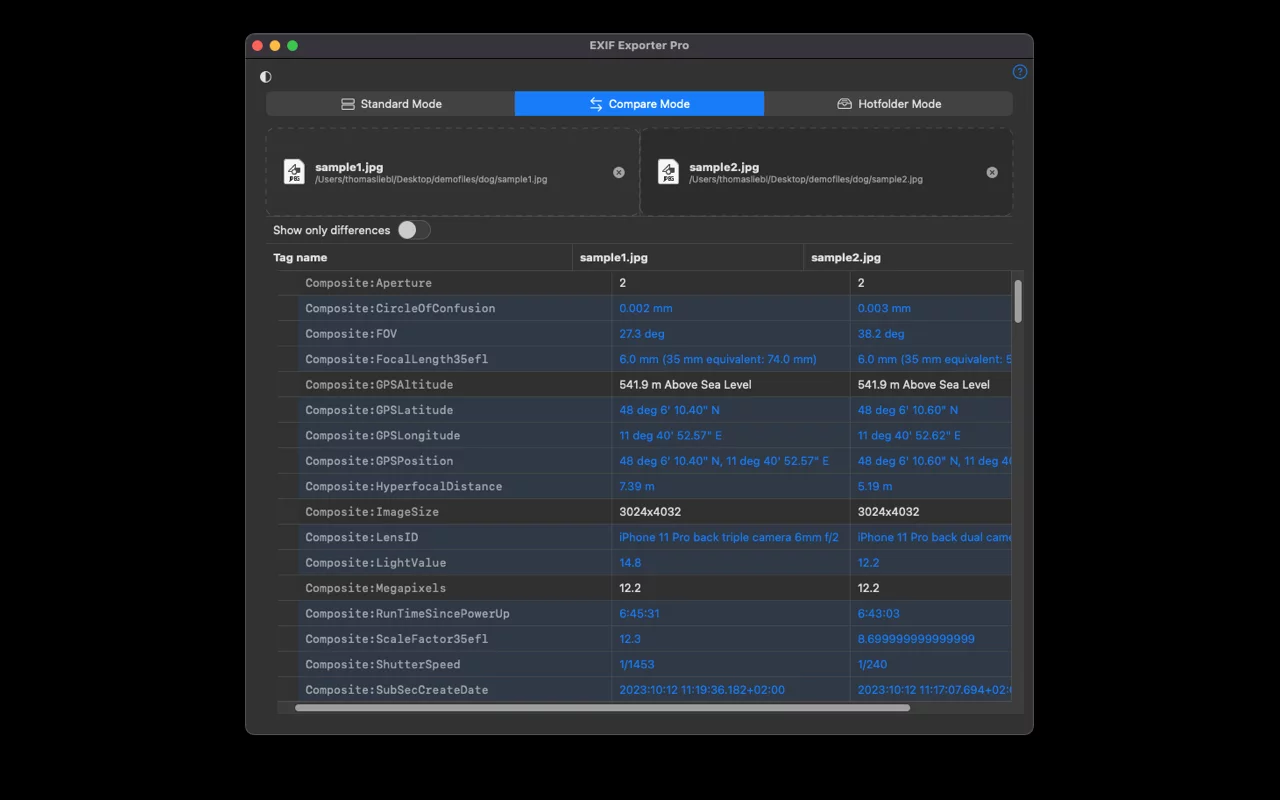Open the help question mark icon
Screen dimensions: 1280x800
pyautogui.click(x=1019, y=72)
